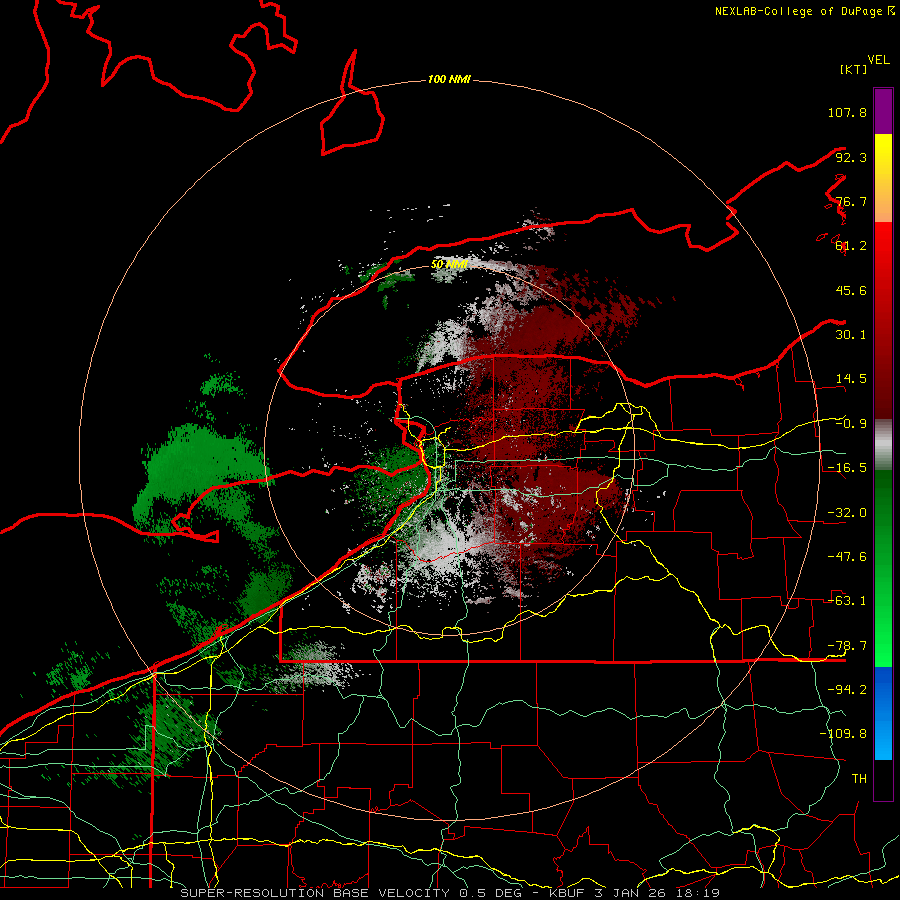Select the gray near-zero segment of color bar

(883, 444)
